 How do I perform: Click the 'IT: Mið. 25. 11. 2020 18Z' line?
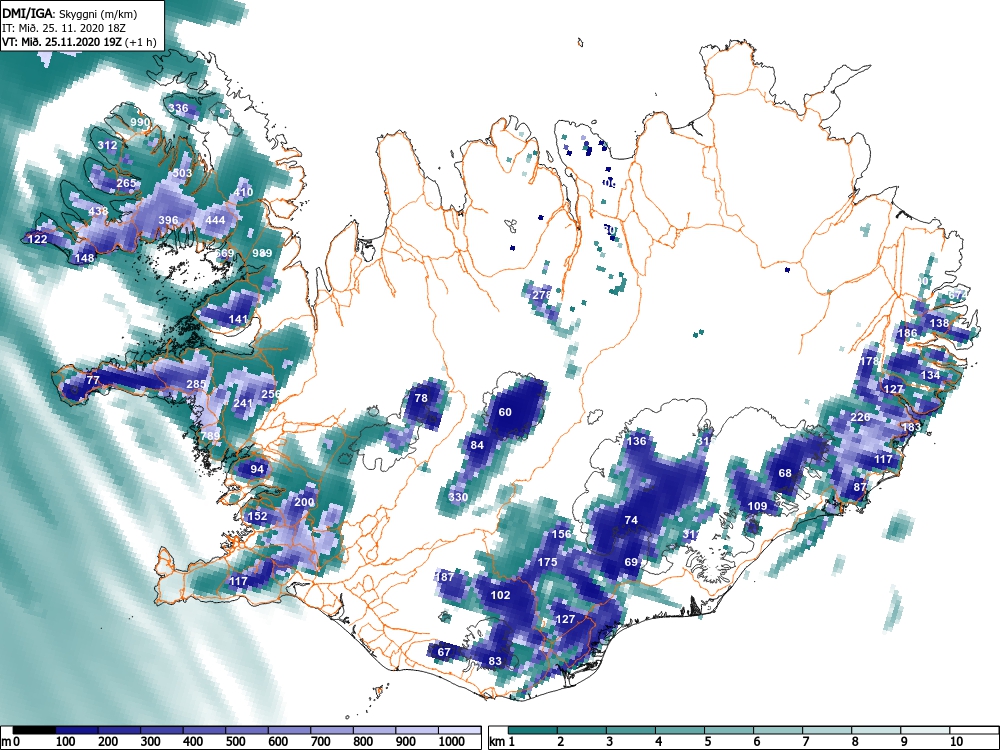(62, 28)
